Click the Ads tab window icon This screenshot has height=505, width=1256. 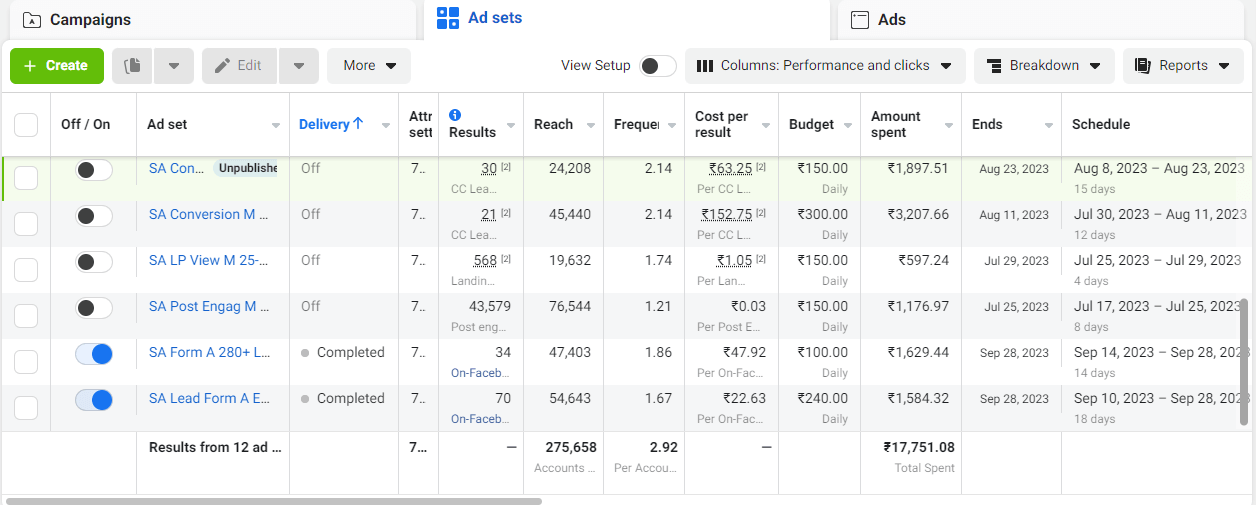859,20
